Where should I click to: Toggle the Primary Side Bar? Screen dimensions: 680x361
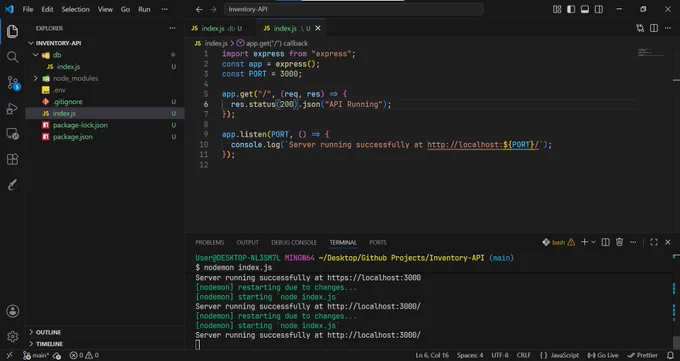571,9
